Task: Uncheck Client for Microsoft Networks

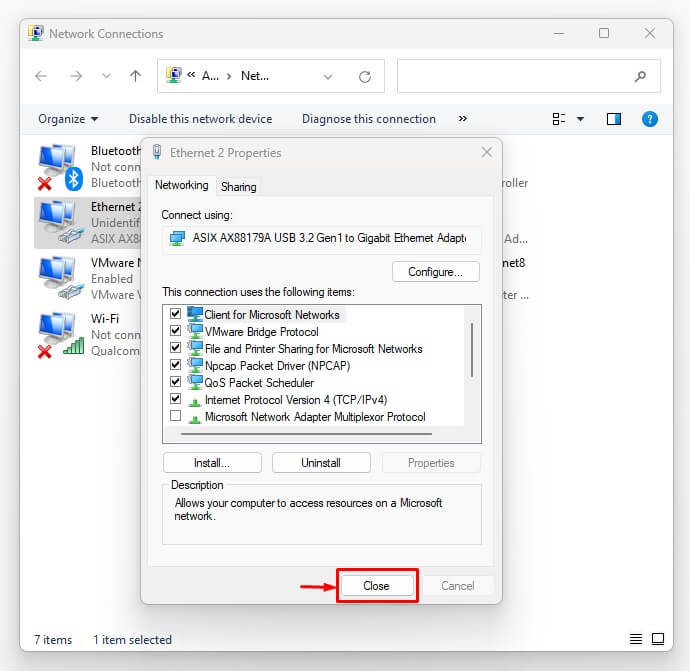Action: click(176, 314)
